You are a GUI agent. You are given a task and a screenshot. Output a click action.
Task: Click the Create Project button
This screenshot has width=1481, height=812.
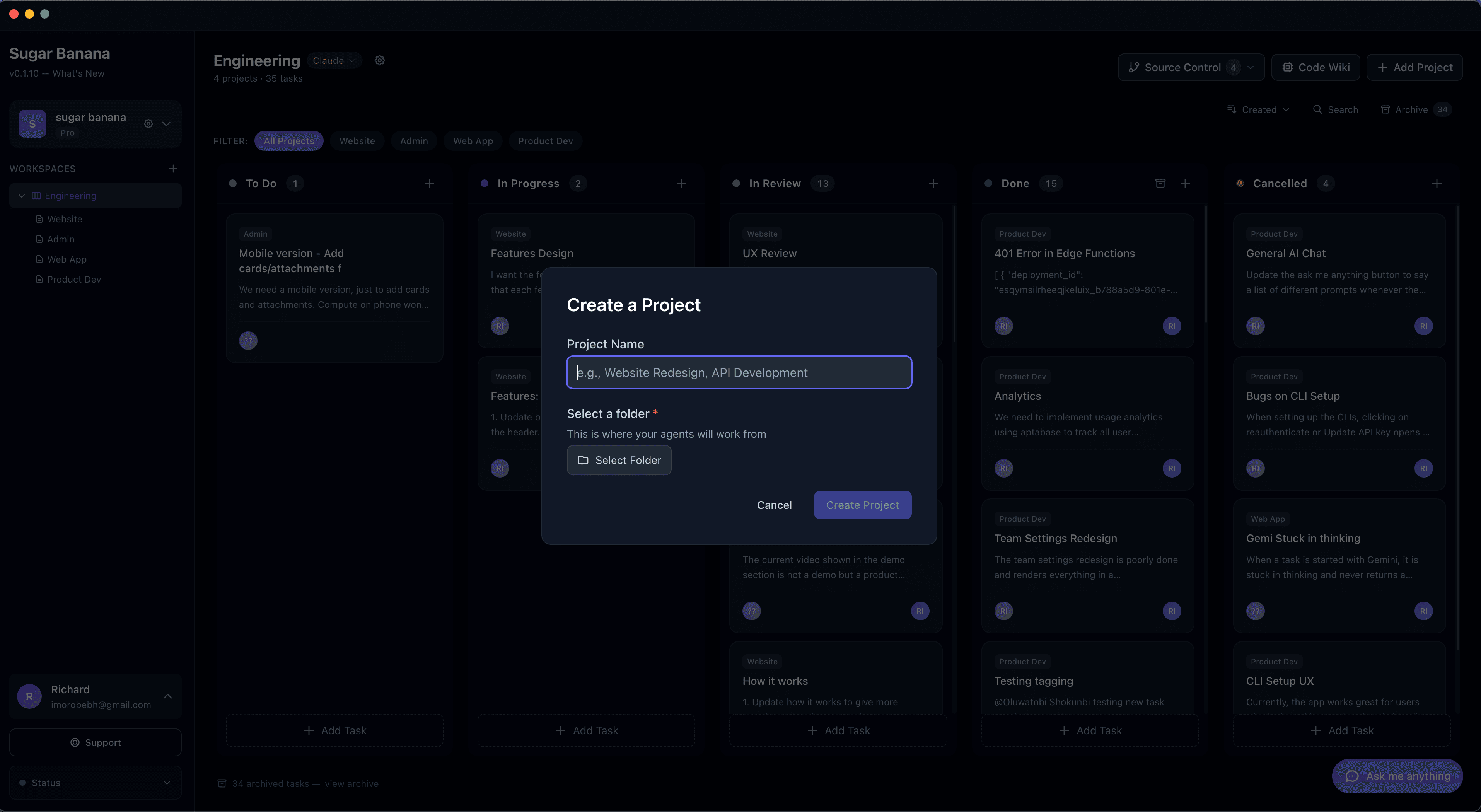pyautogui.click(x=862, y=505)
